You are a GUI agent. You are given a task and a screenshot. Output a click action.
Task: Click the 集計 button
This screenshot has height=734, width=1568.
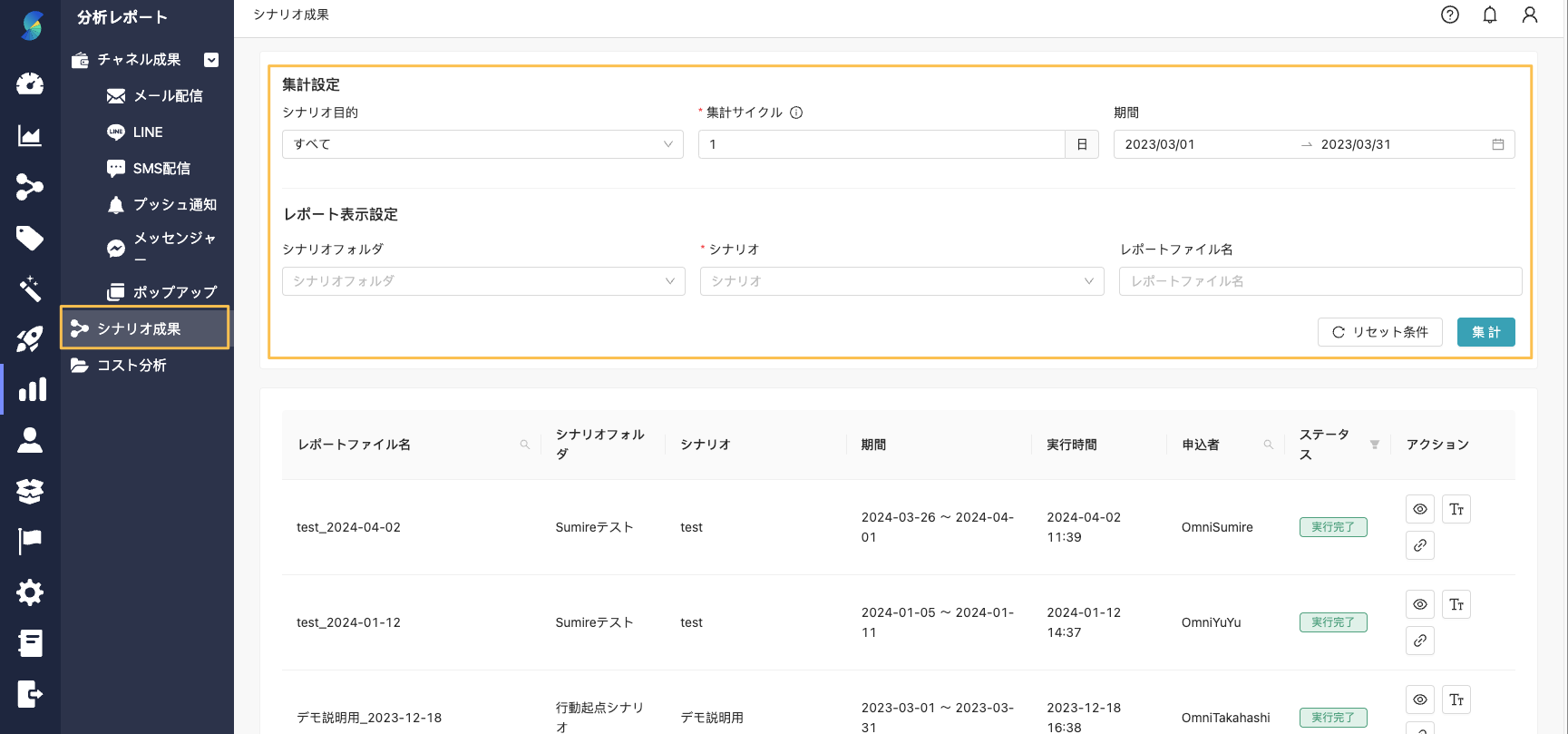point(1485,332)
